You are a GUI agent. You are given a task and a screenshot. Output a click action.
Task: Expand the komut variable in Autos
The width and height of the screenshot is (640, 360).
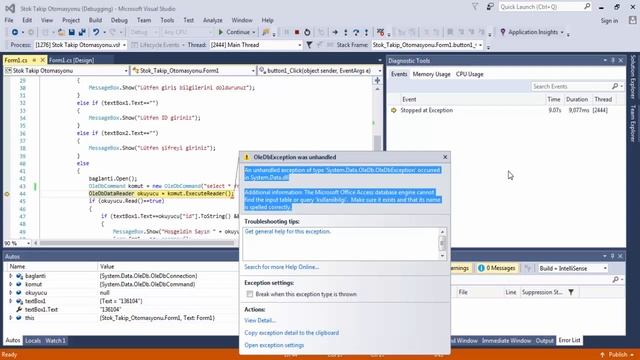(11, 284)
